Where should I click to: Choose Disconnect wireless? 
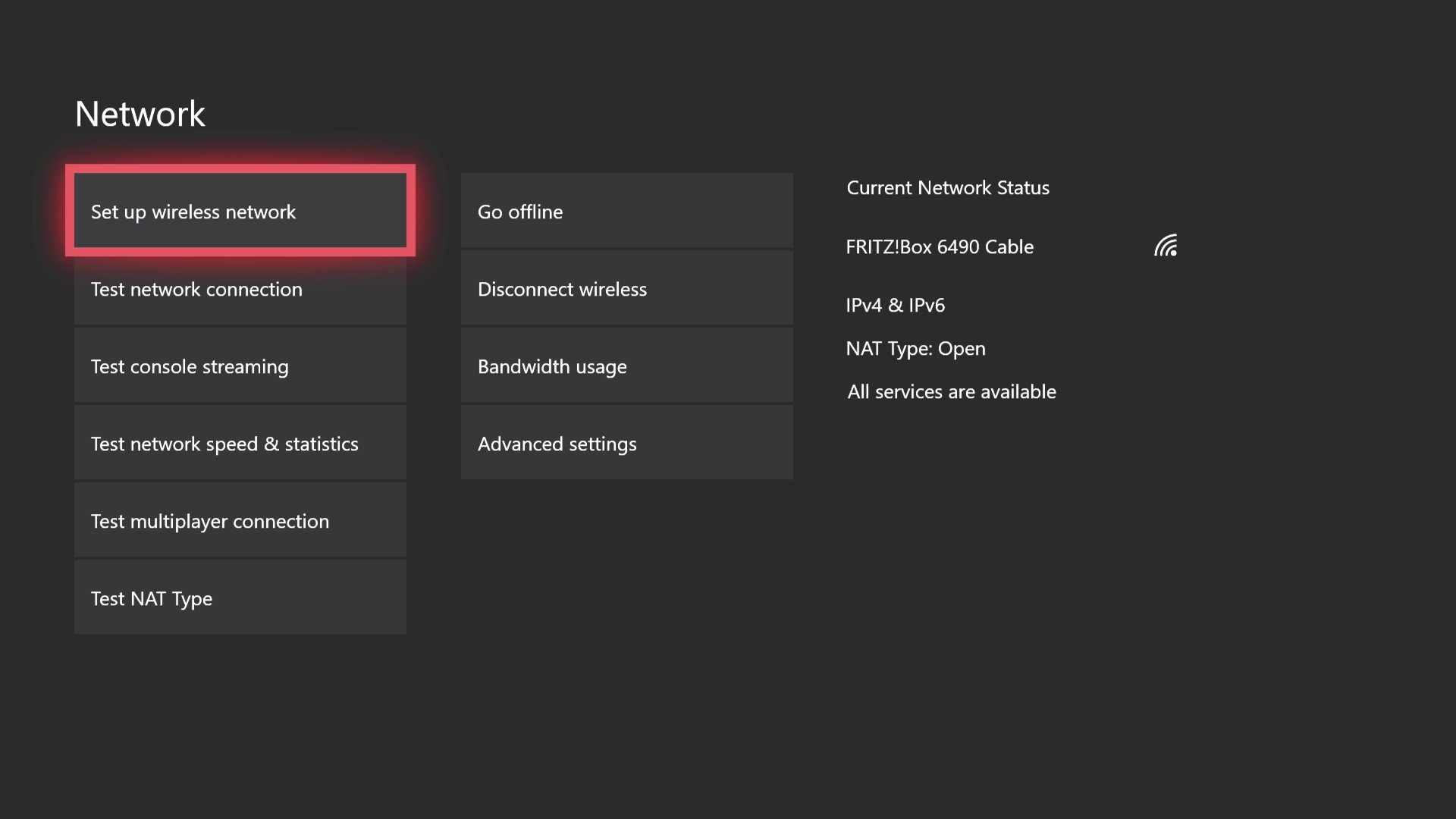[626, 289]
